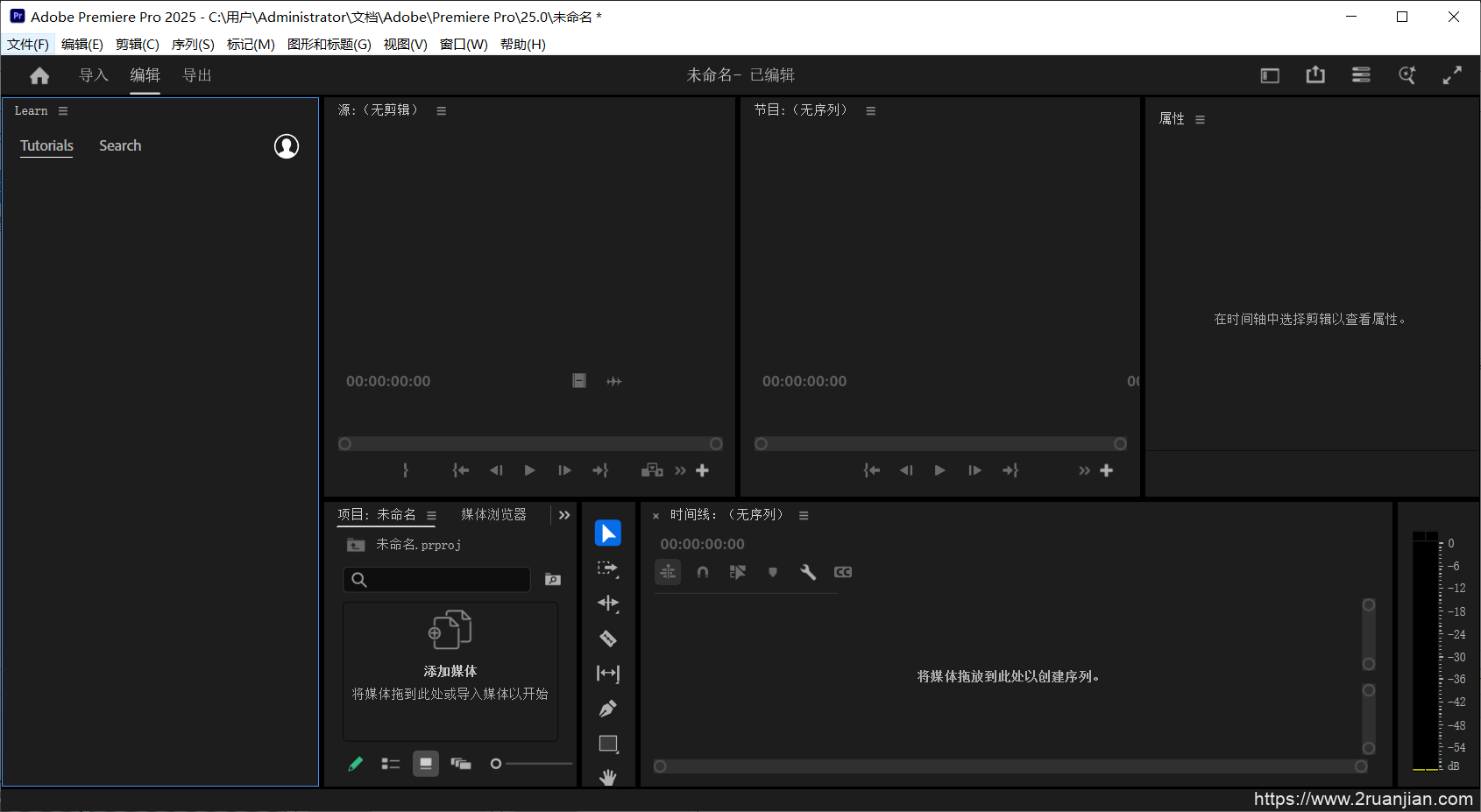
Task: Open the 文件(F) menu
Action: pyautogui.click(x=28, y=44)
